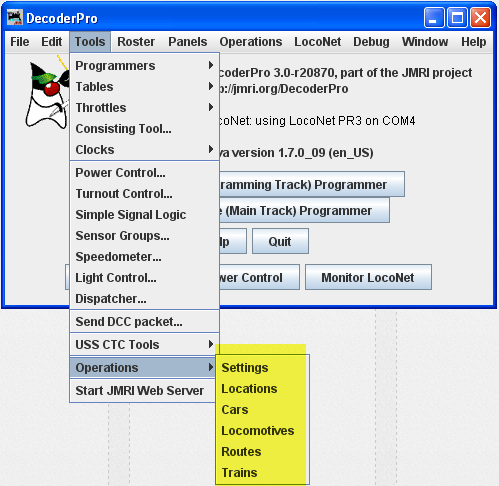Click the Power Control button in main window
Image resolution: width=499 pixels, height=486 pixels.
(259, 277)
